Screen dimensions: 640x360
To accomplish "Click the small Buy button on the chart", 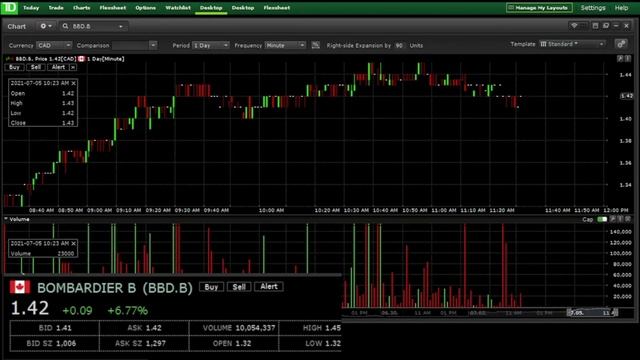I will point(14,67).
